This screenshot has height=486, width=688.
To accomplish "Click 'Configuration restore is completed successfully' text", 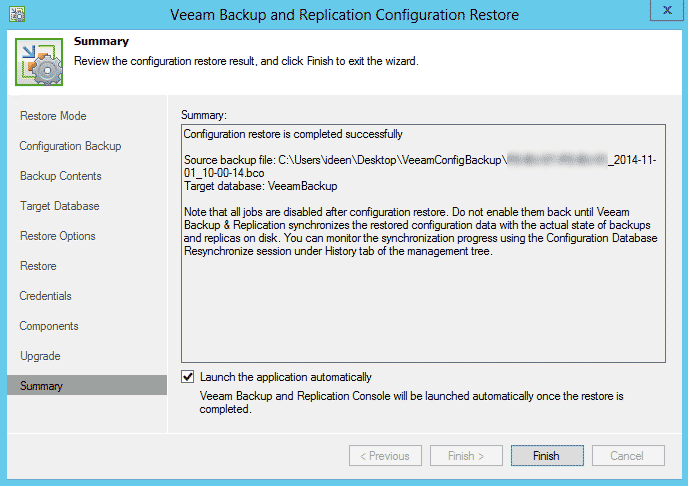I will pyautogui.click(x=293, y=134).
